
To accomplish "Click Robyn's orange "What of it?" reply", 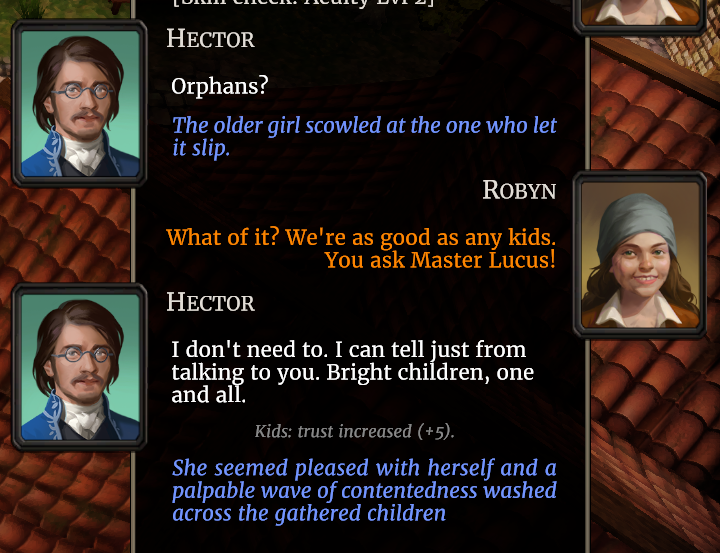I will click(x=361, y=248).
